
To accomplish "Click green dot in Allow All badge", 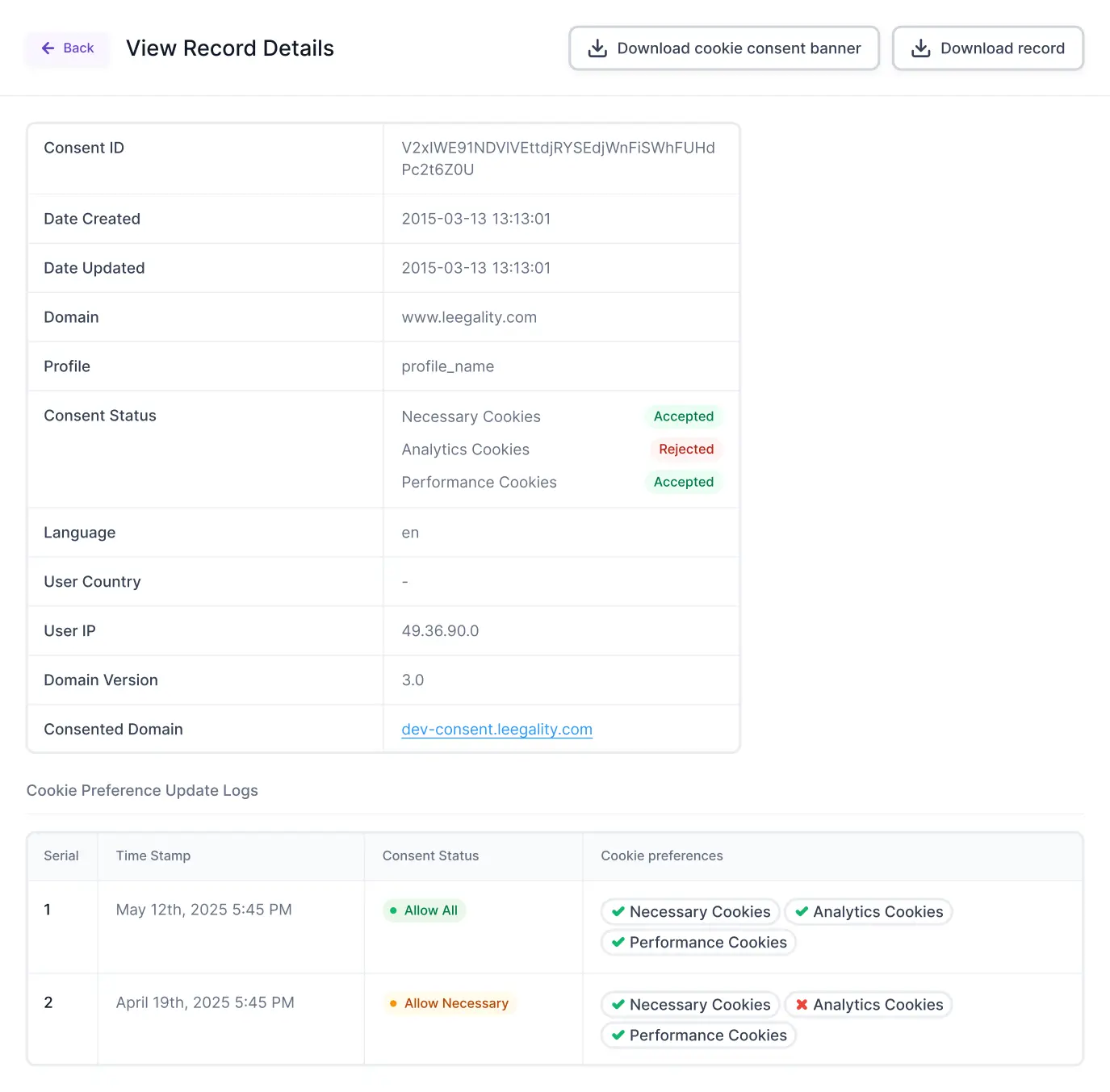I will coord(393,910).
